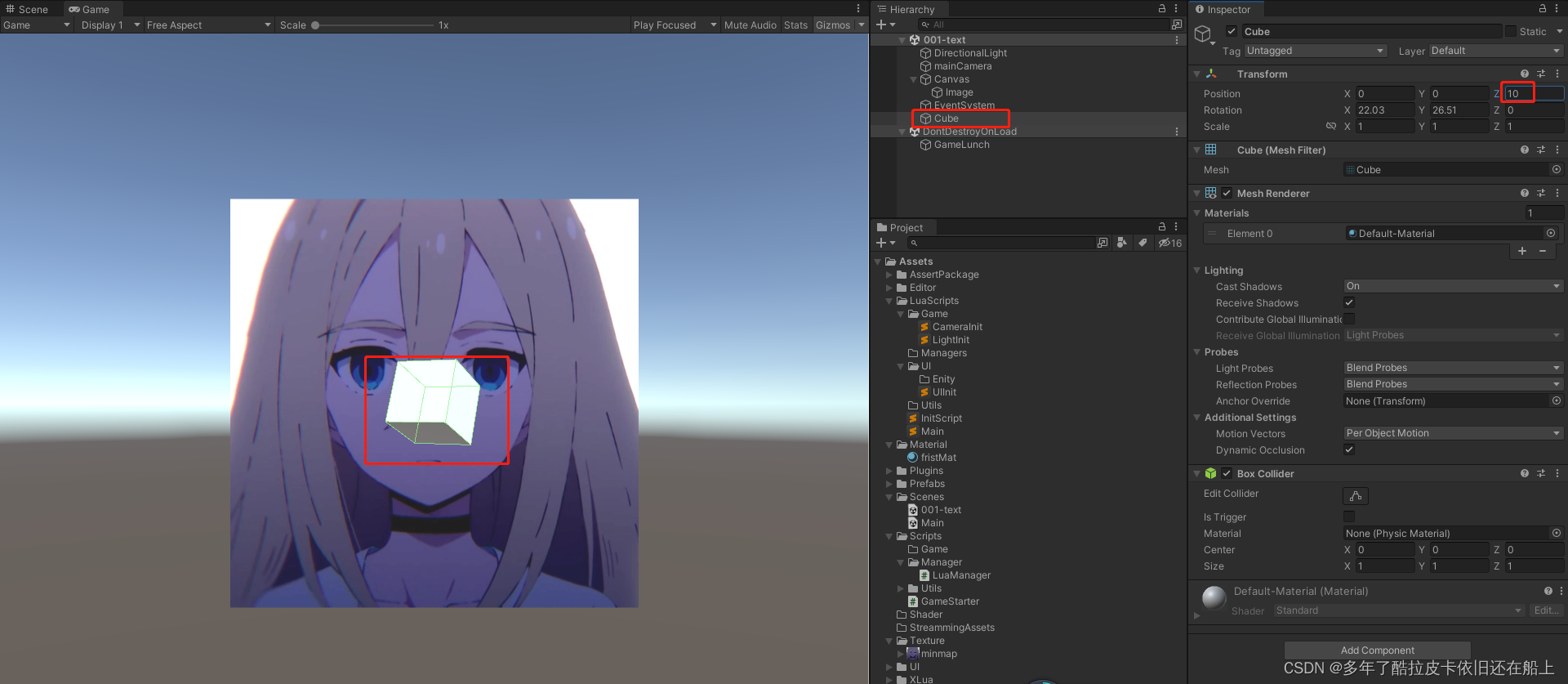Open the Layer Default dropdown
This screenshot has width=1568, height=684.
click(1495, 51)
